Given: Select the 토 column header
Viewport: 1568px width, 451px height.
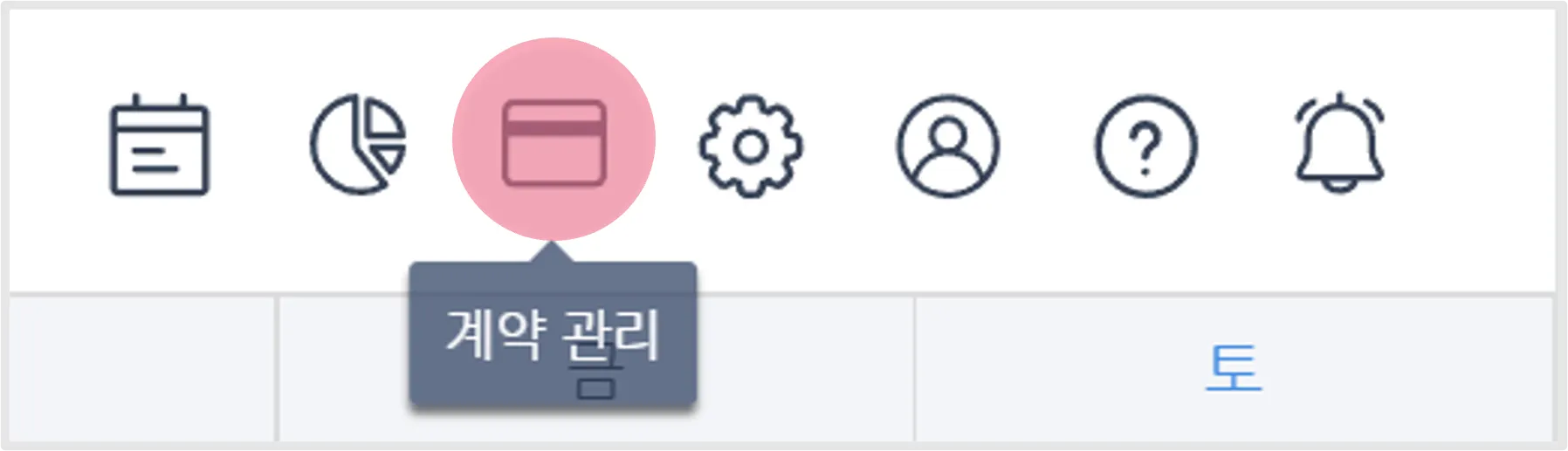Looking at the screenshot, I should pos(1234,368).
